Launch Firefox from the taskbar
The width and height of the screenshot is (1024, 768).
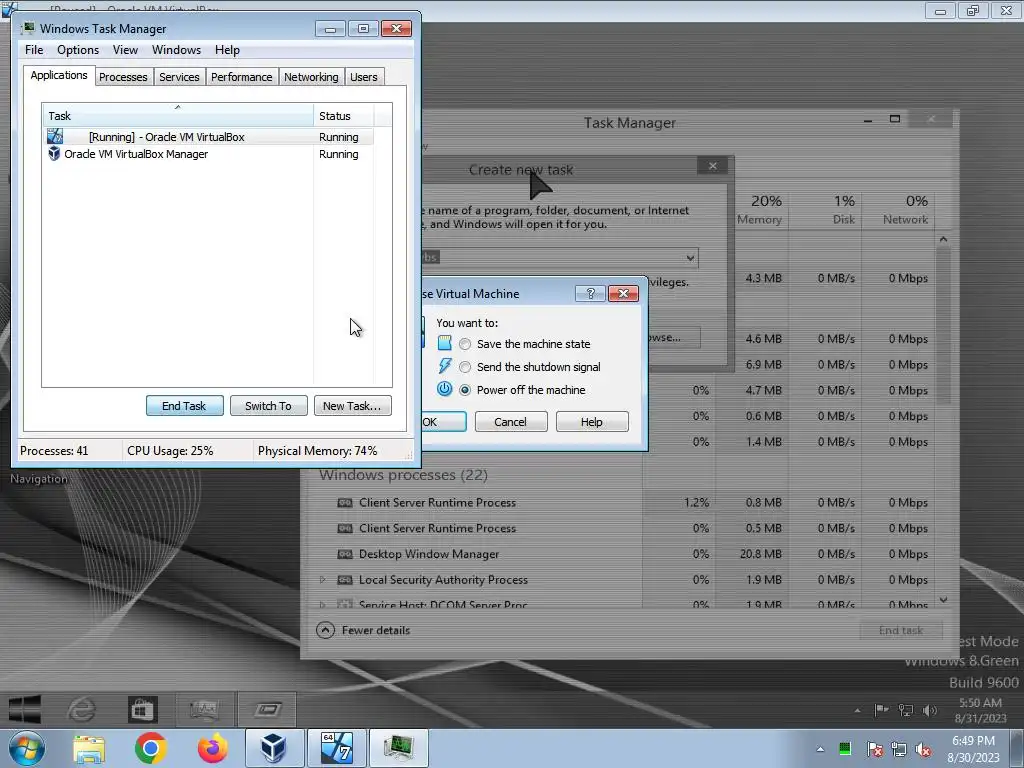click(x=212, y=748)
